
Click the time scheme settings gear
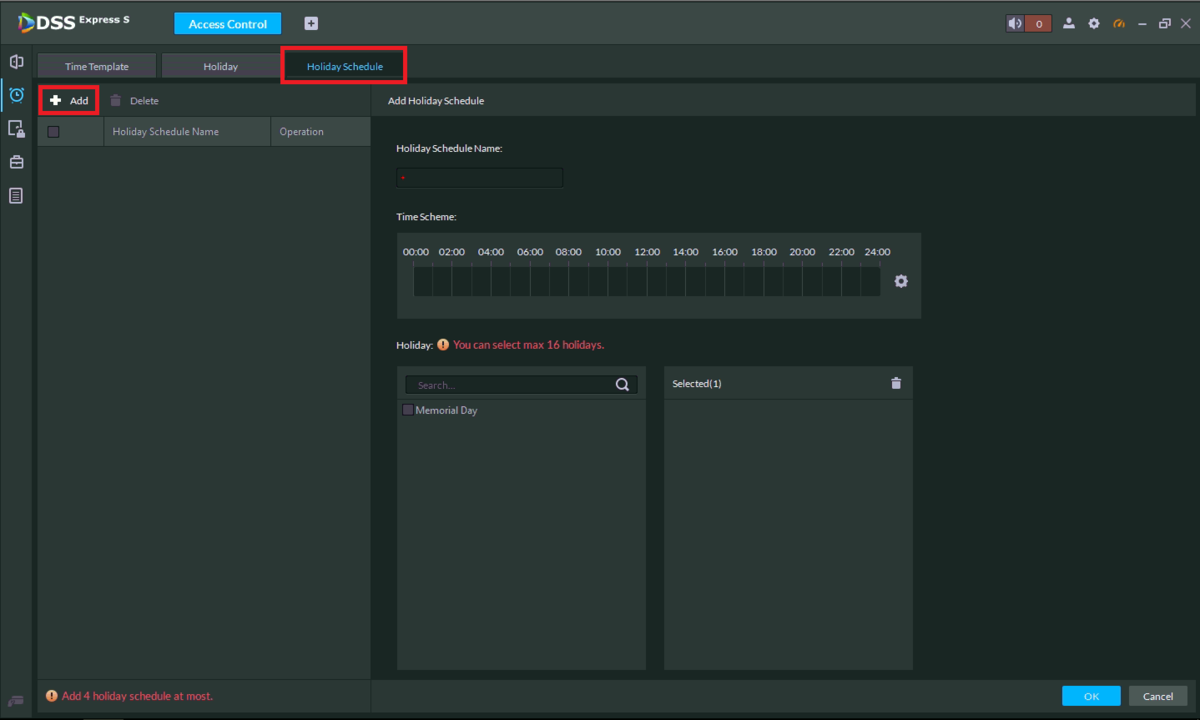[901, 282]
